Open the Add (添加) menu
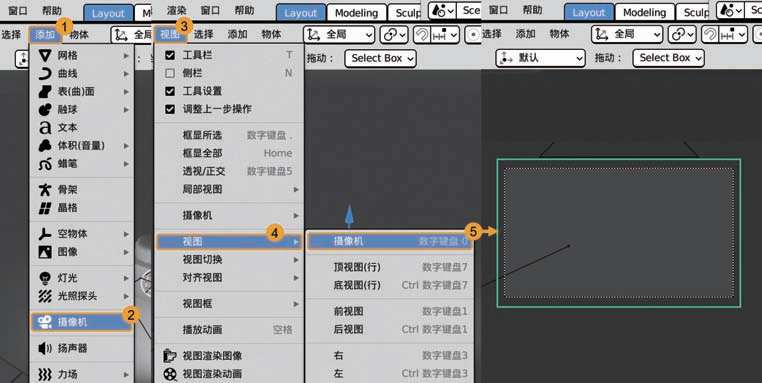Screen dimensions: 762x383 45,35
